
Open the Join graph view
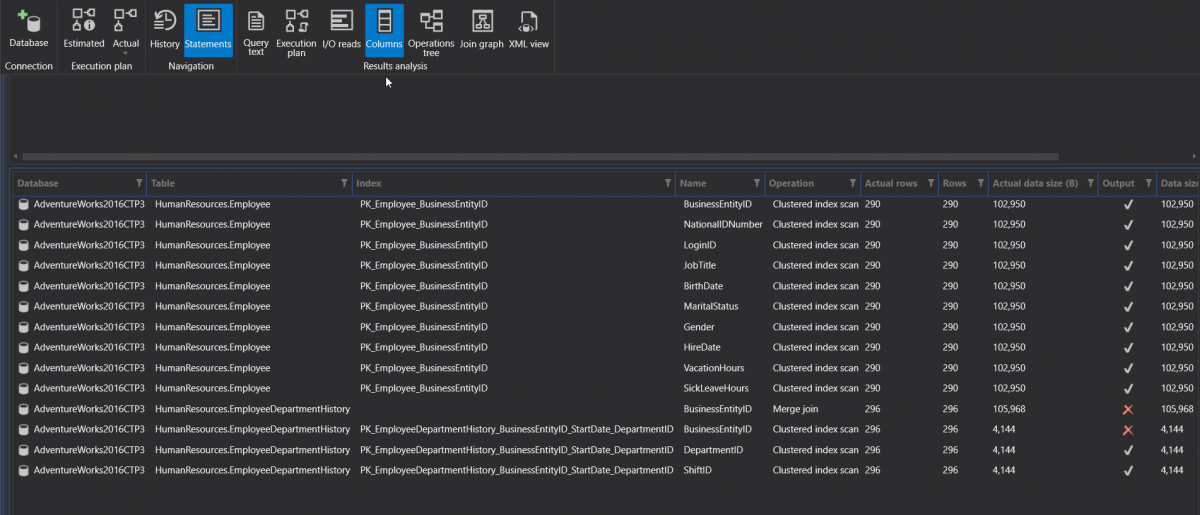pyautogui.click(x=482, y=28)
